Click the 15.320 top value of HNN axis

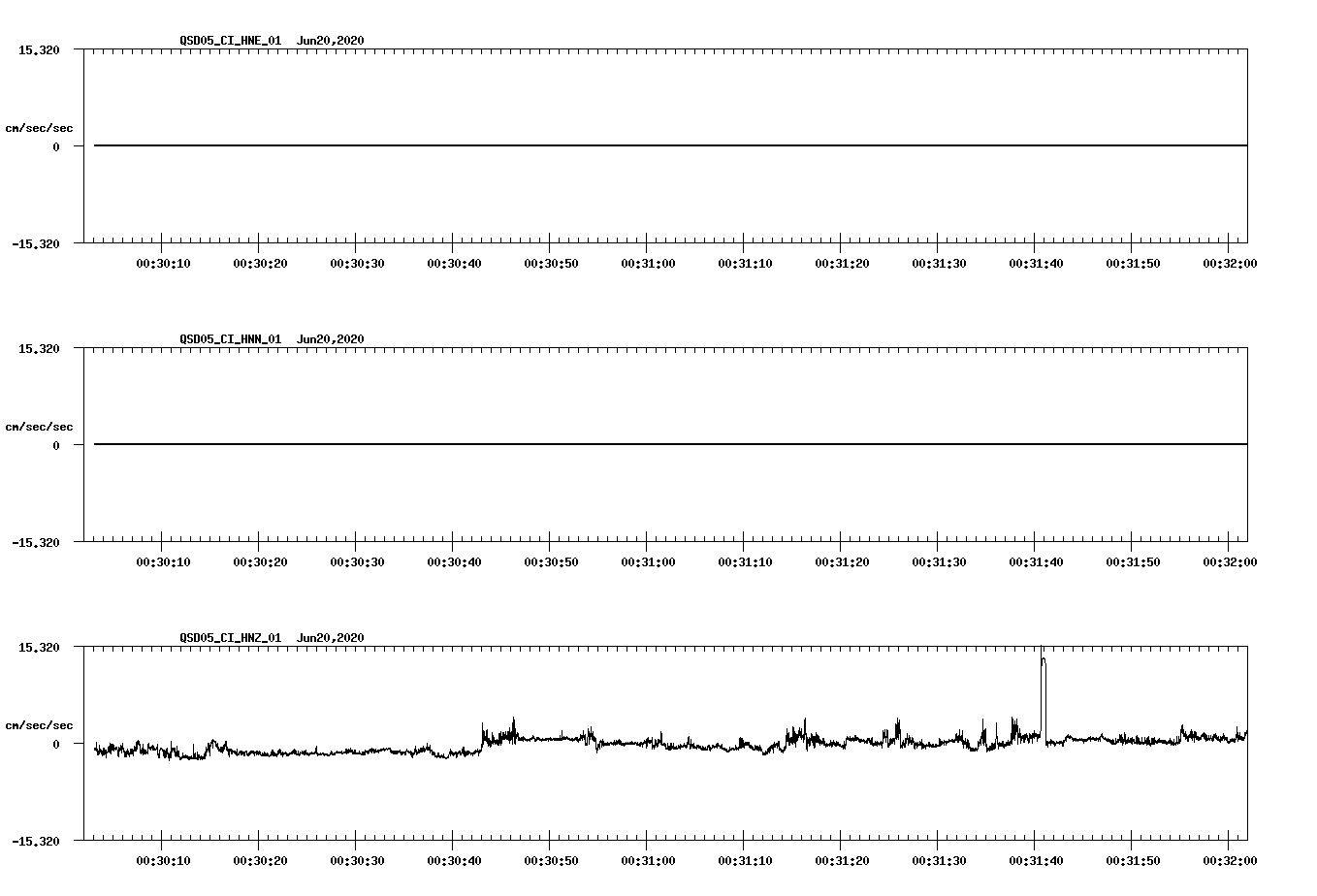pos(39,349)
